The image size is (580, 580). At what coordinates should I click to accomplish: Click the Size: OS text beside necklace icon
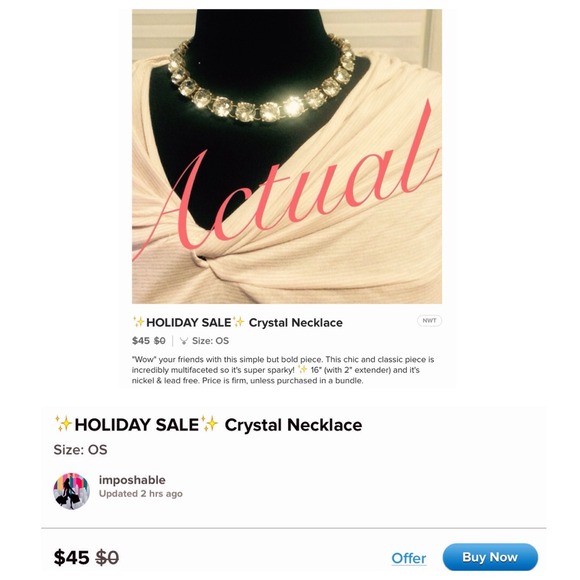pos(210,341)
